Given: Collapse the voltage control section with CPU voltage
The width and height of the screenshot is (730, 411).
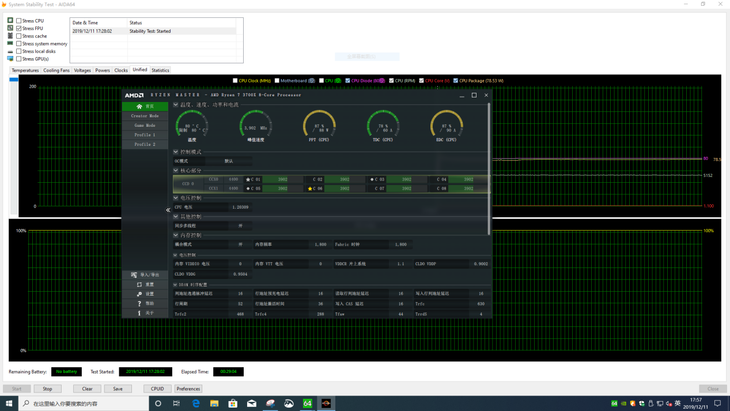Looking at the screenshot, I should tap(176, 198).
